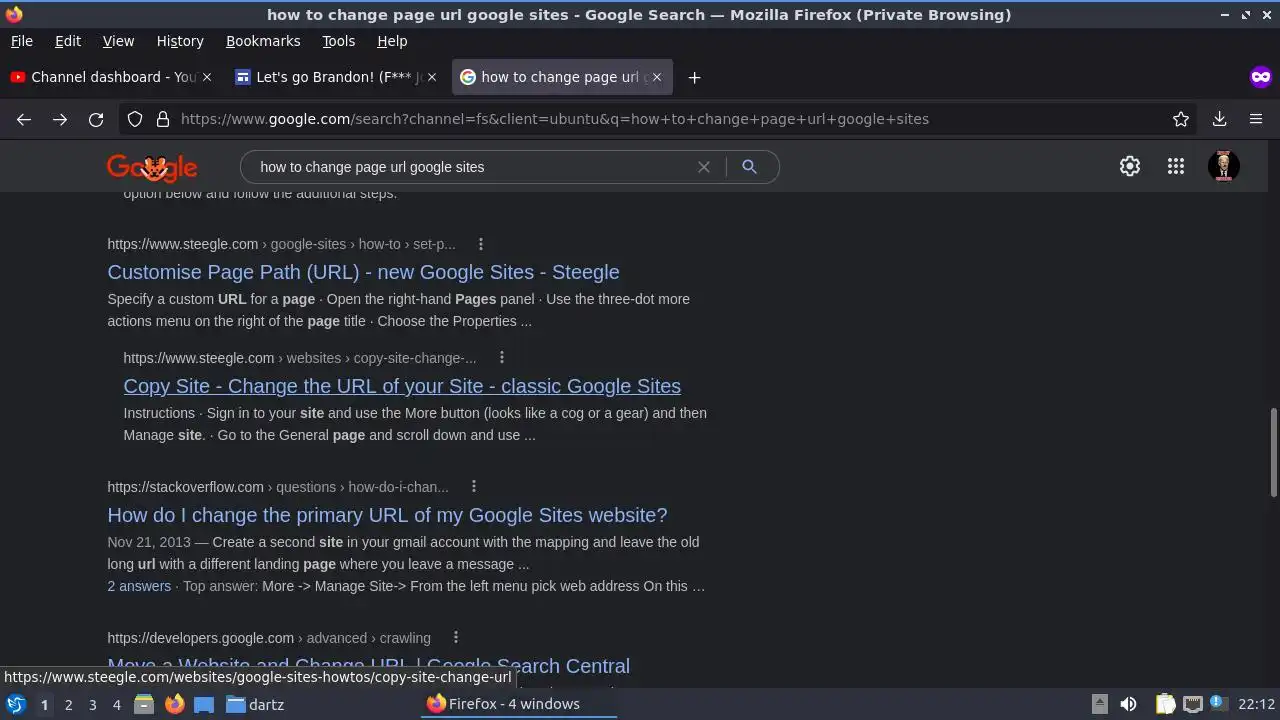
Task: Open the View menu
Action: click(118, 41)
